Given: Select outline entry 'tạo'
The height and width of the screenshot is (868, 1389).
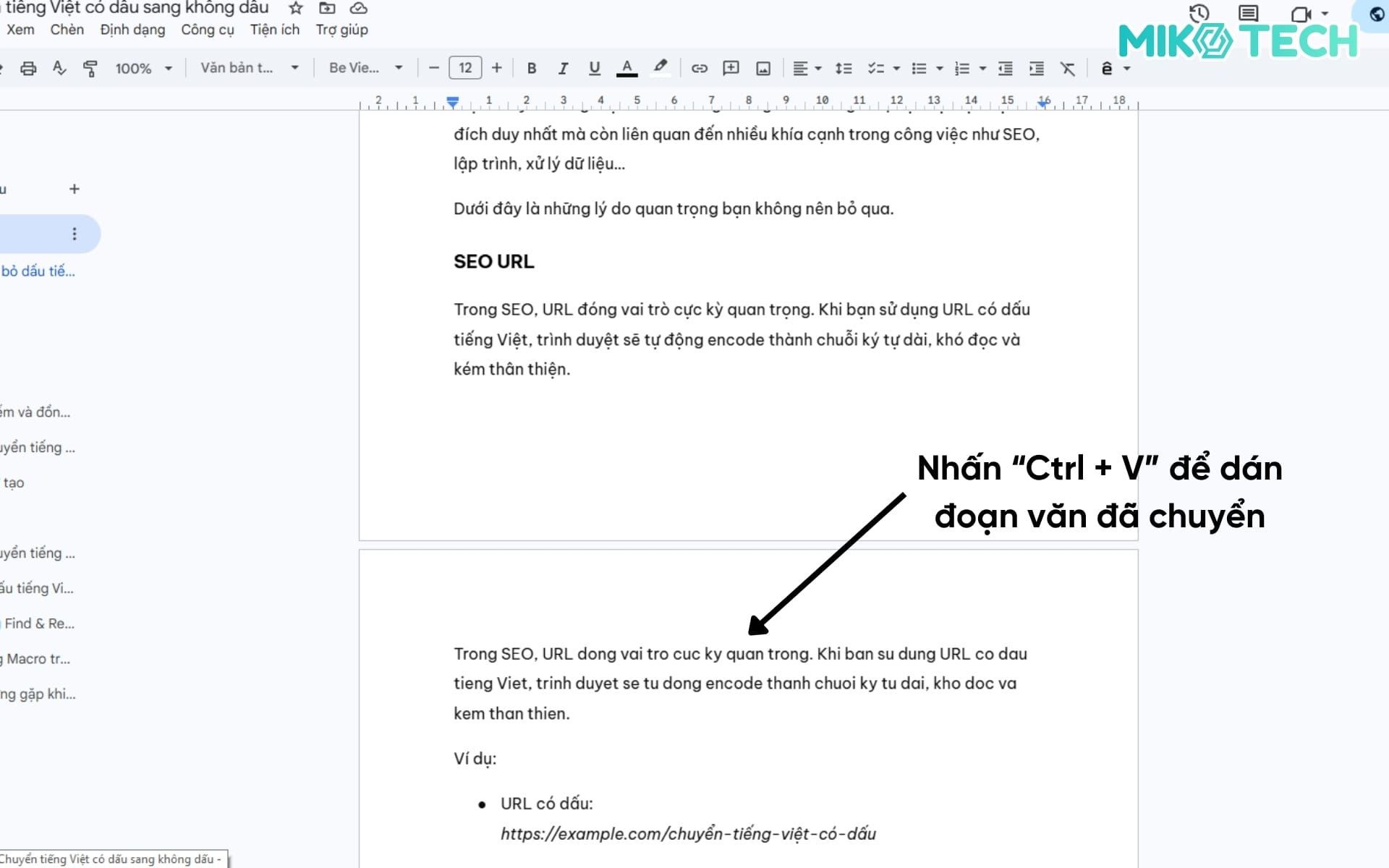Looking at the screenshot, I should pos(13,482).
